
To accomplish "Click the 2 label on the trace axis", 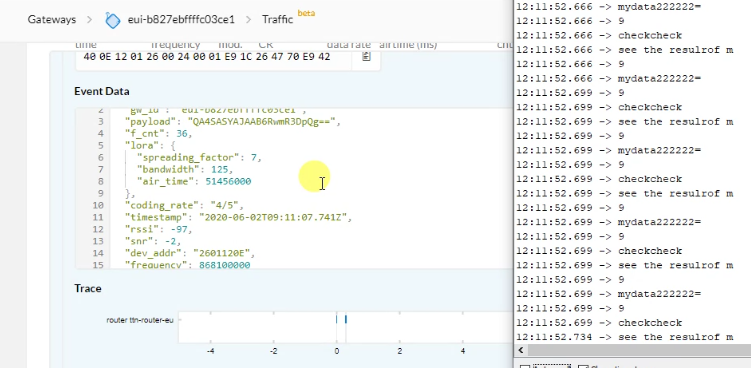I will coord(400,351).
